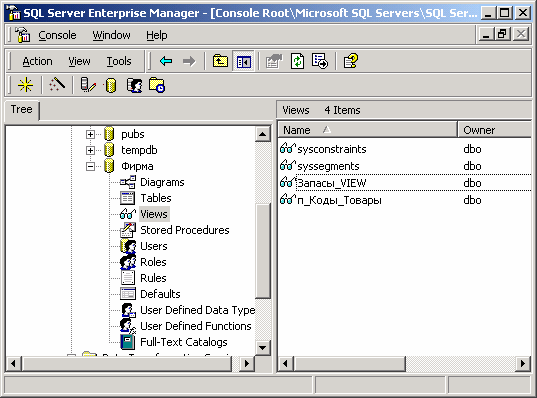Image resolution: width=537 pixels, height=398 pixels.
Task: Expand the tempdb database node
Action: [x=90, y=150]
